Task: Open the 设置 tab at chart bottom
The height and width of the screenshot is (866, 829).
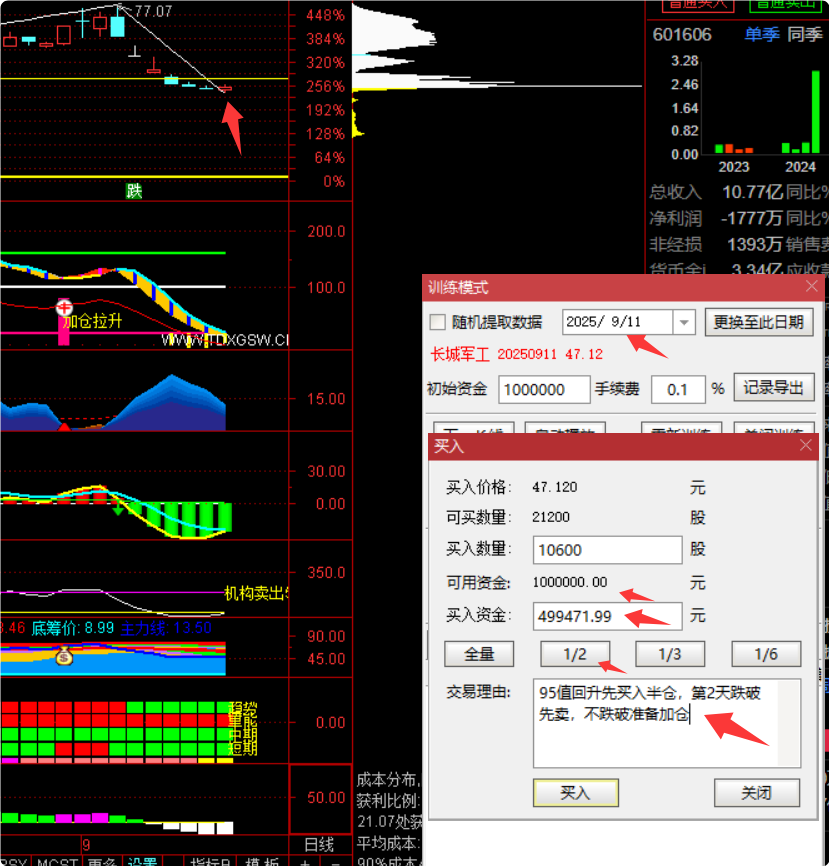Action: [x=142, y=861]
